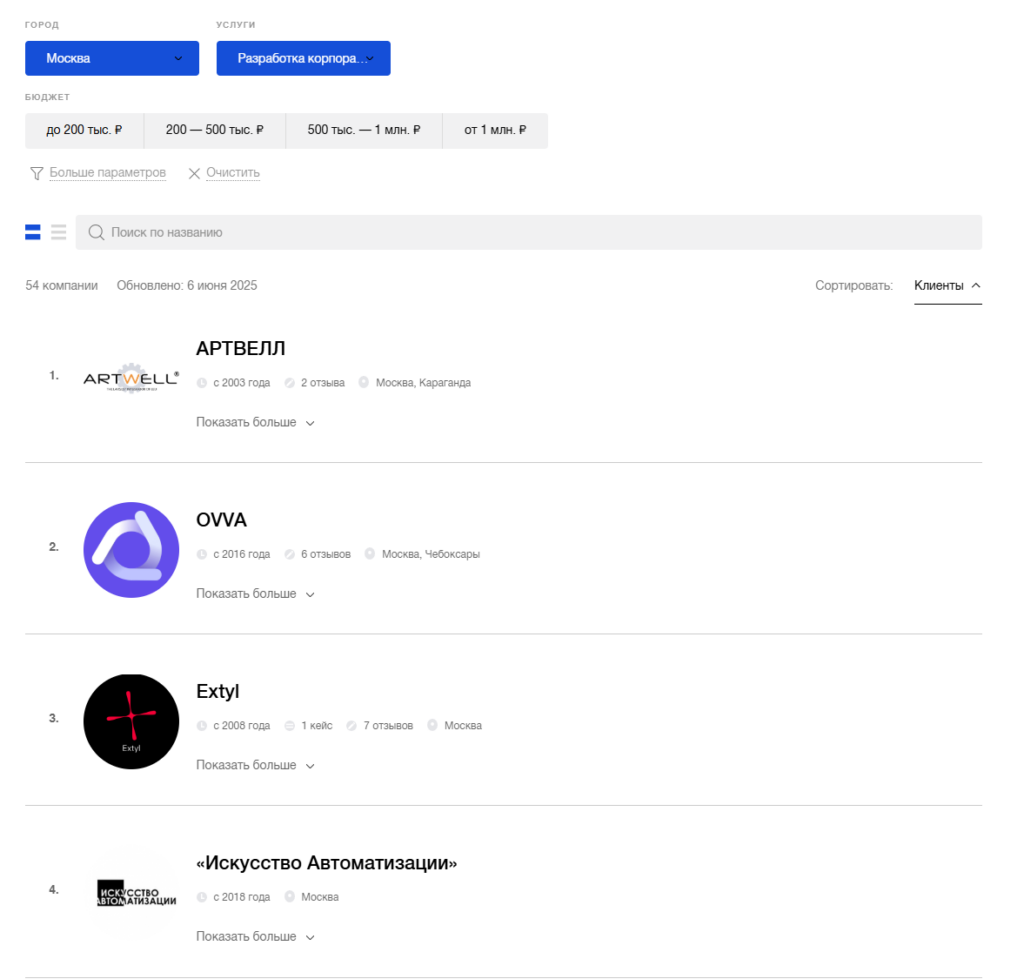The image size is (1024, 979).
Task: Click the clock icon next to с 2016 года
Action: [202, 554]
